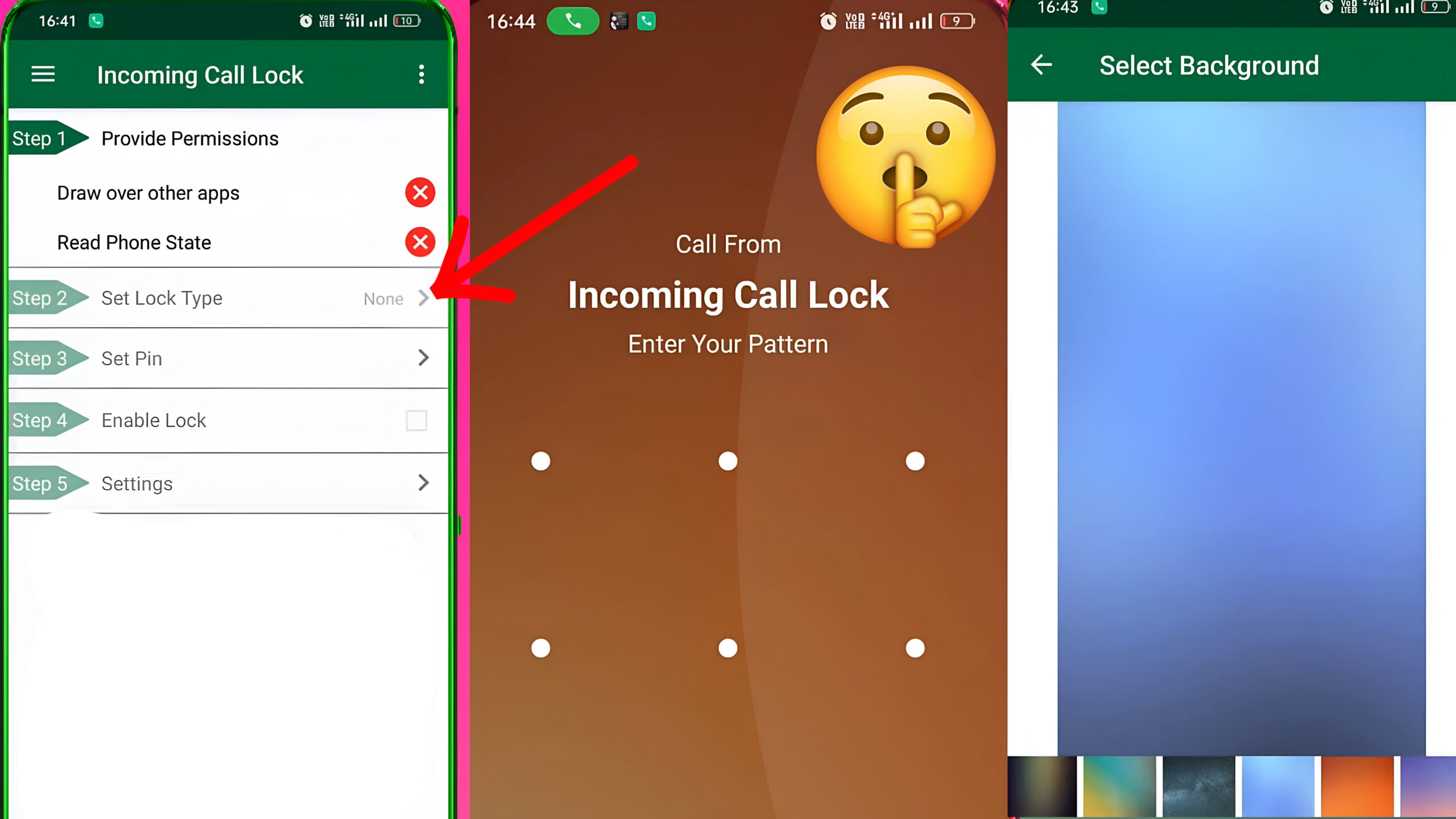1456x819 pixels.
Task: Click the Read Phone State permission icon
Action: coord(419,241)
